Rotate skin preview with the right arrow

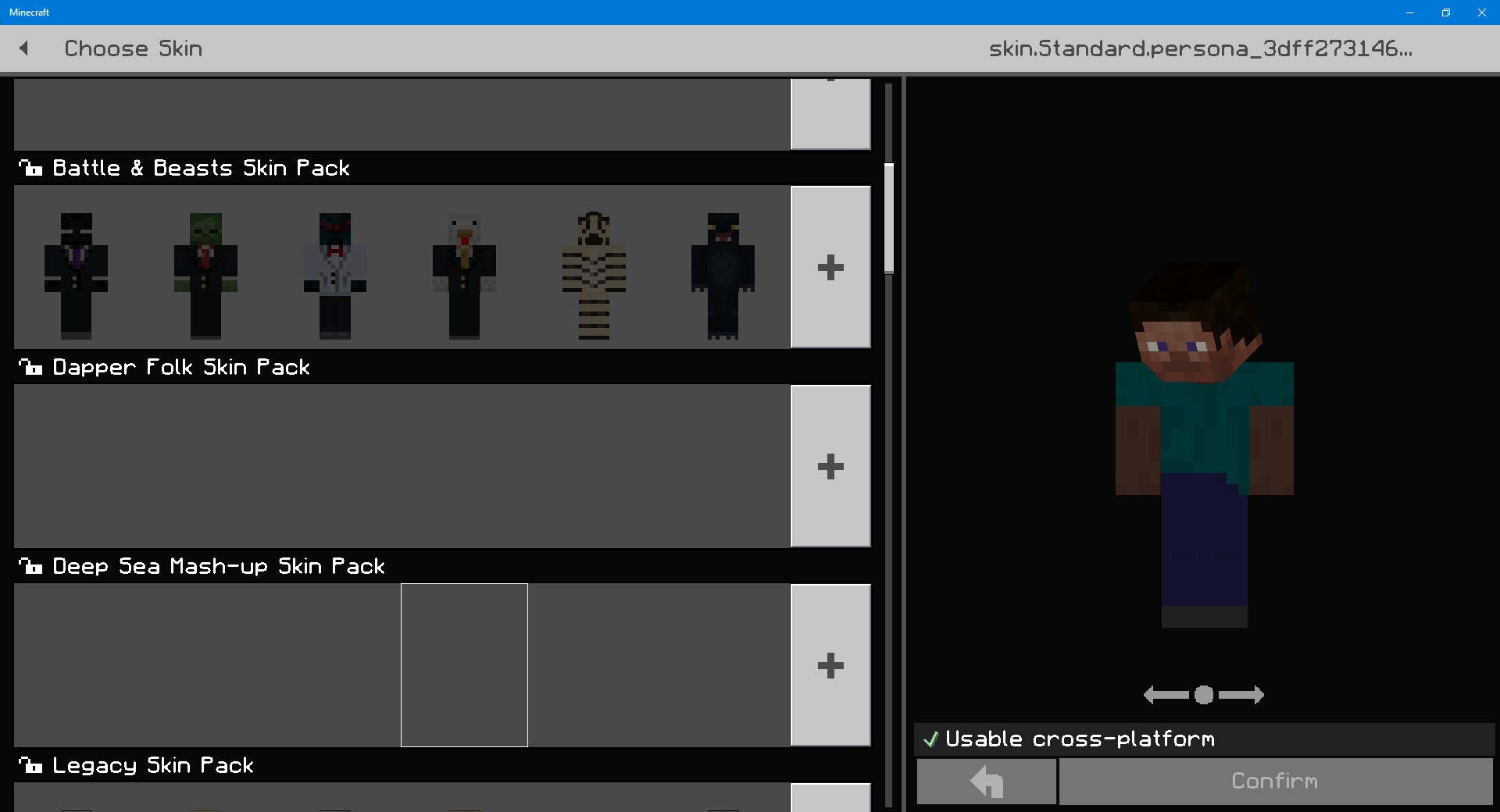(1241, 695)
